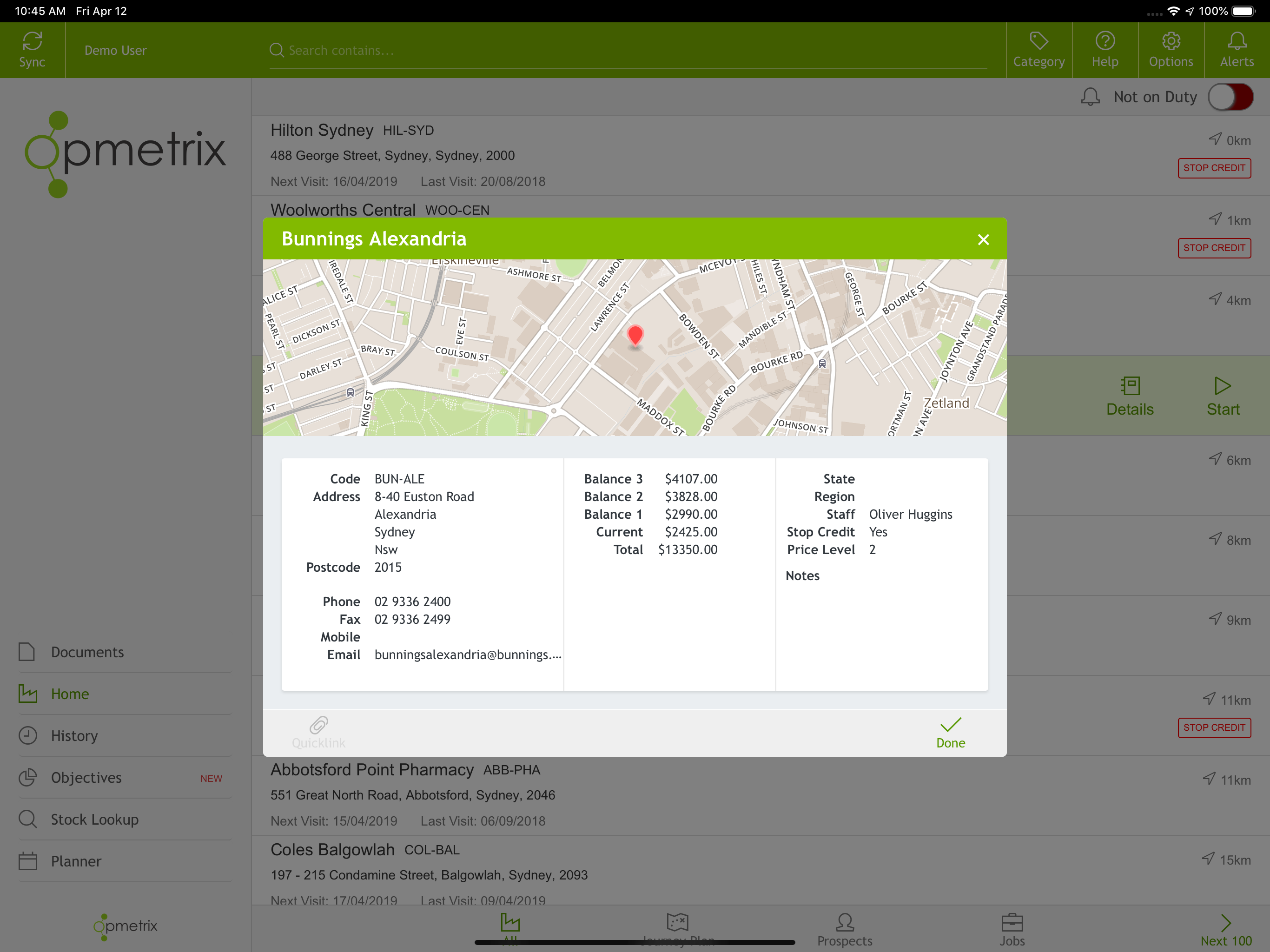Click the small Opmetrix footer logo

pos(125,927)
